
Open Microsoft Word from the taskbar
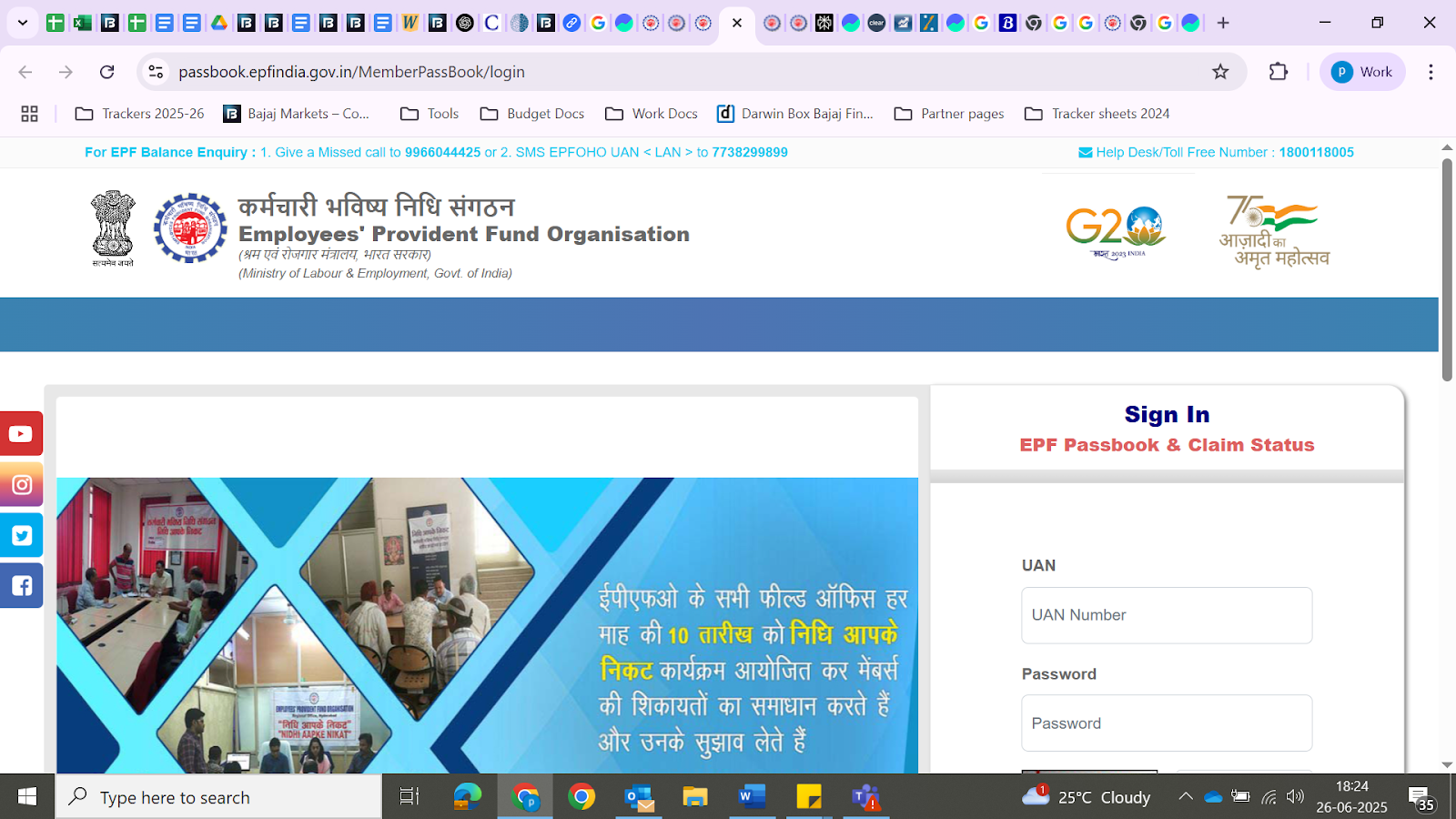click(752, 797)
